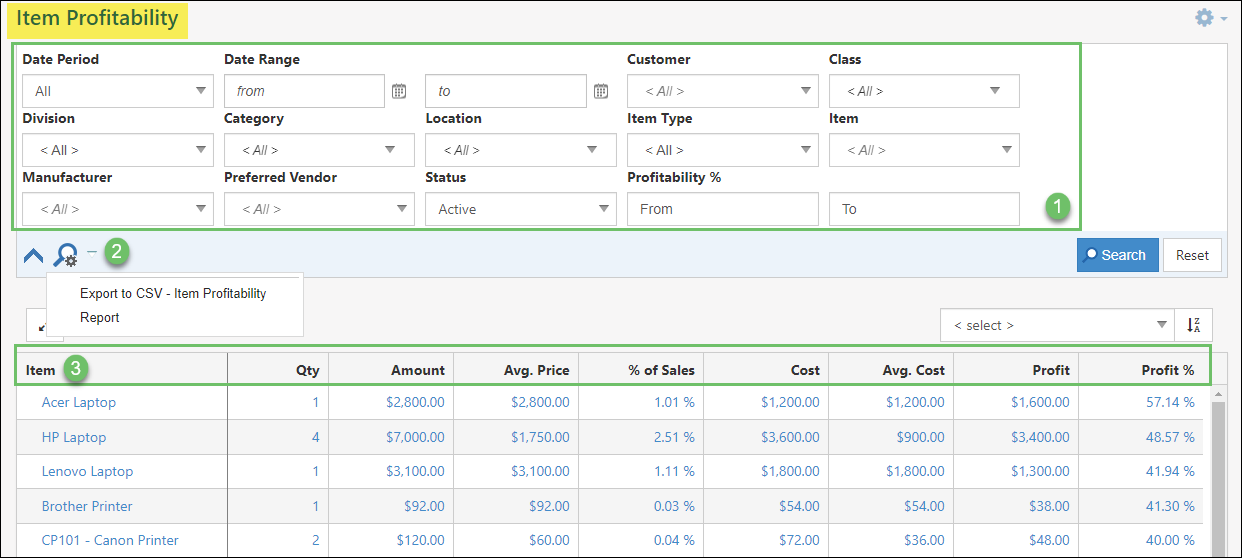Open the search settings magnifier icon
Image resolution: width=1242 pixels, height=558 pixels.
pyautogui.click(x=65, y=255)
